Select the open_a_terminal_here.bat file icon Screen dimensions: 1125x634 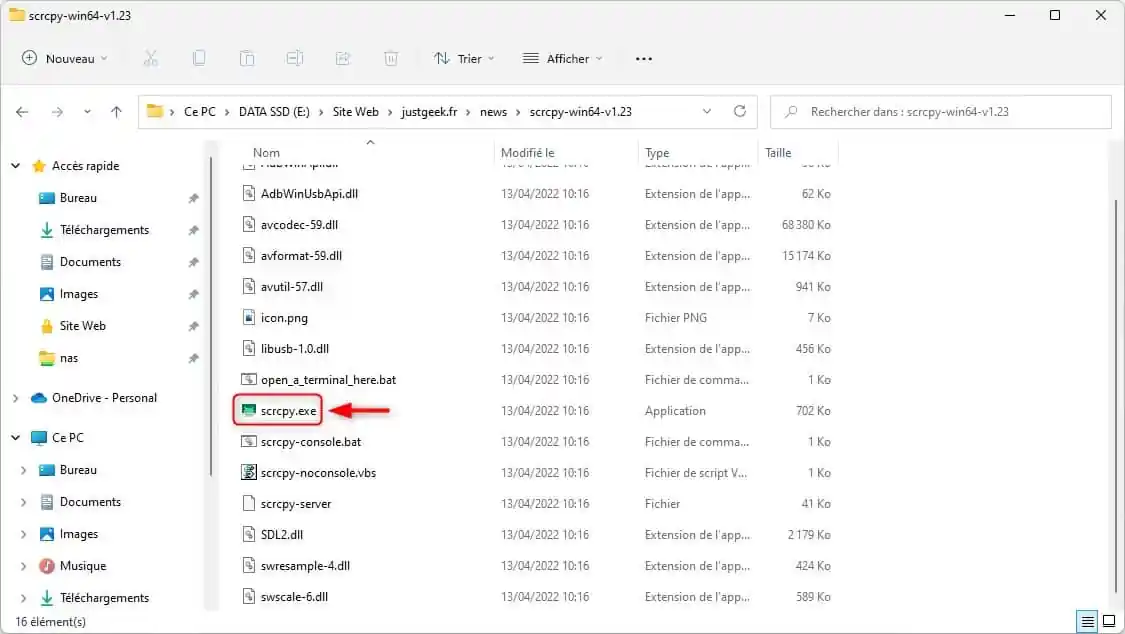click(x=248, y=379)
